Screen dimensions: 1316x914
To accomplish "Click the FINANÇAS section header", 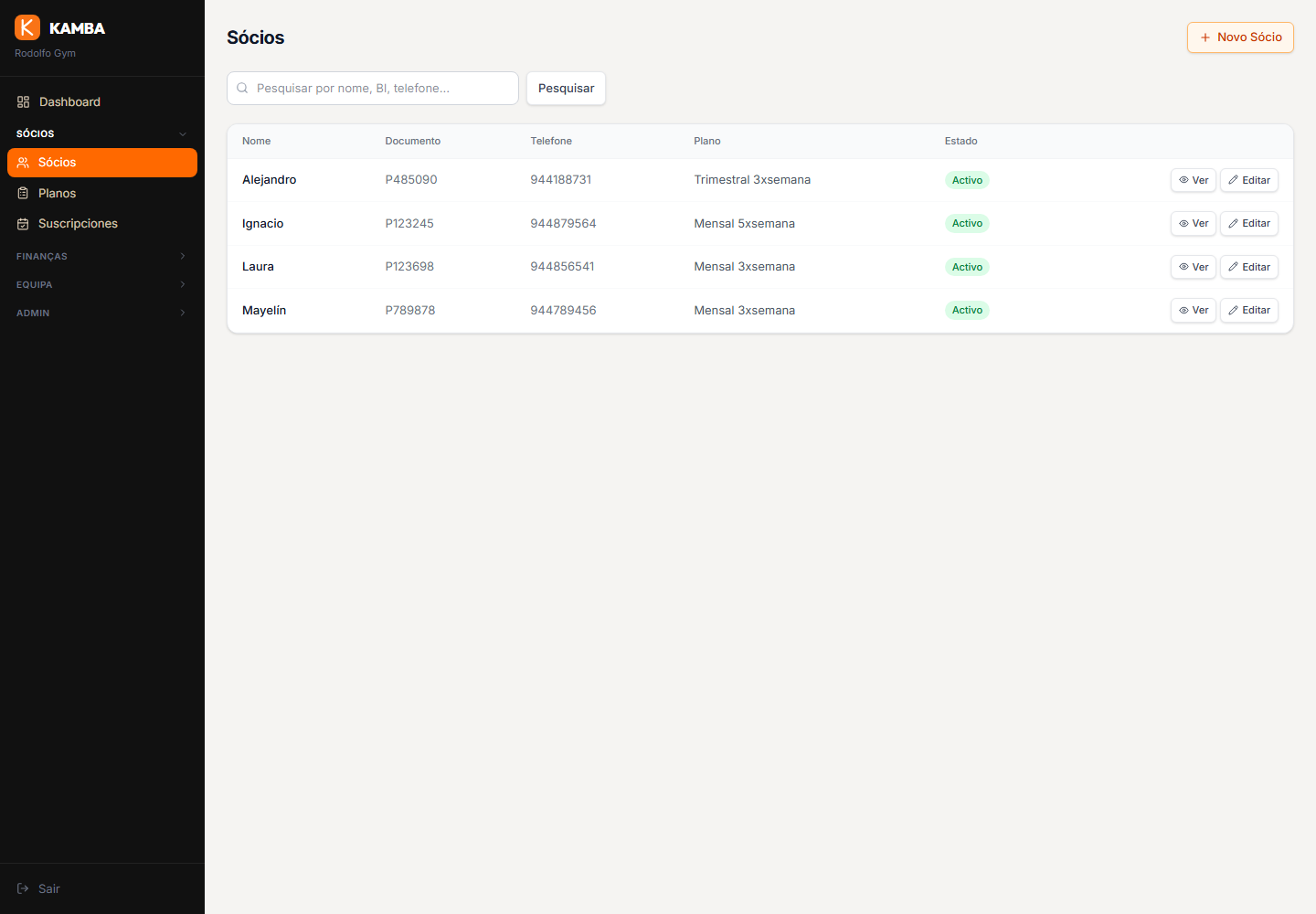I will click(102, 256).
